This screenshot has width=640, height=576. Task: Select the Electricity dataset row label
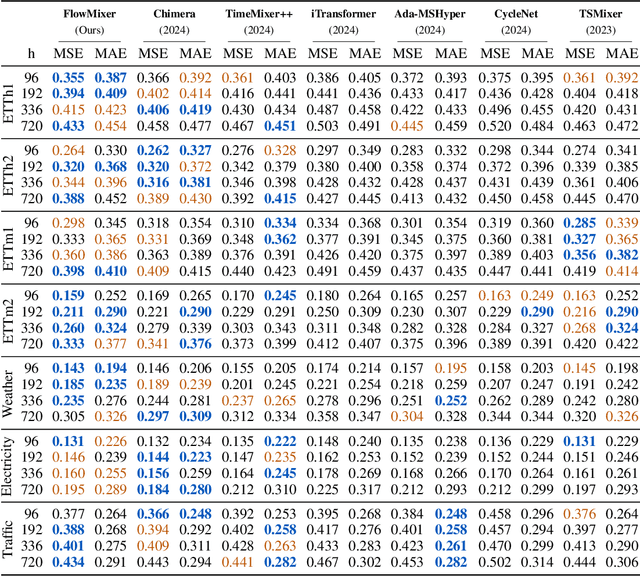(x=8, y=466)
